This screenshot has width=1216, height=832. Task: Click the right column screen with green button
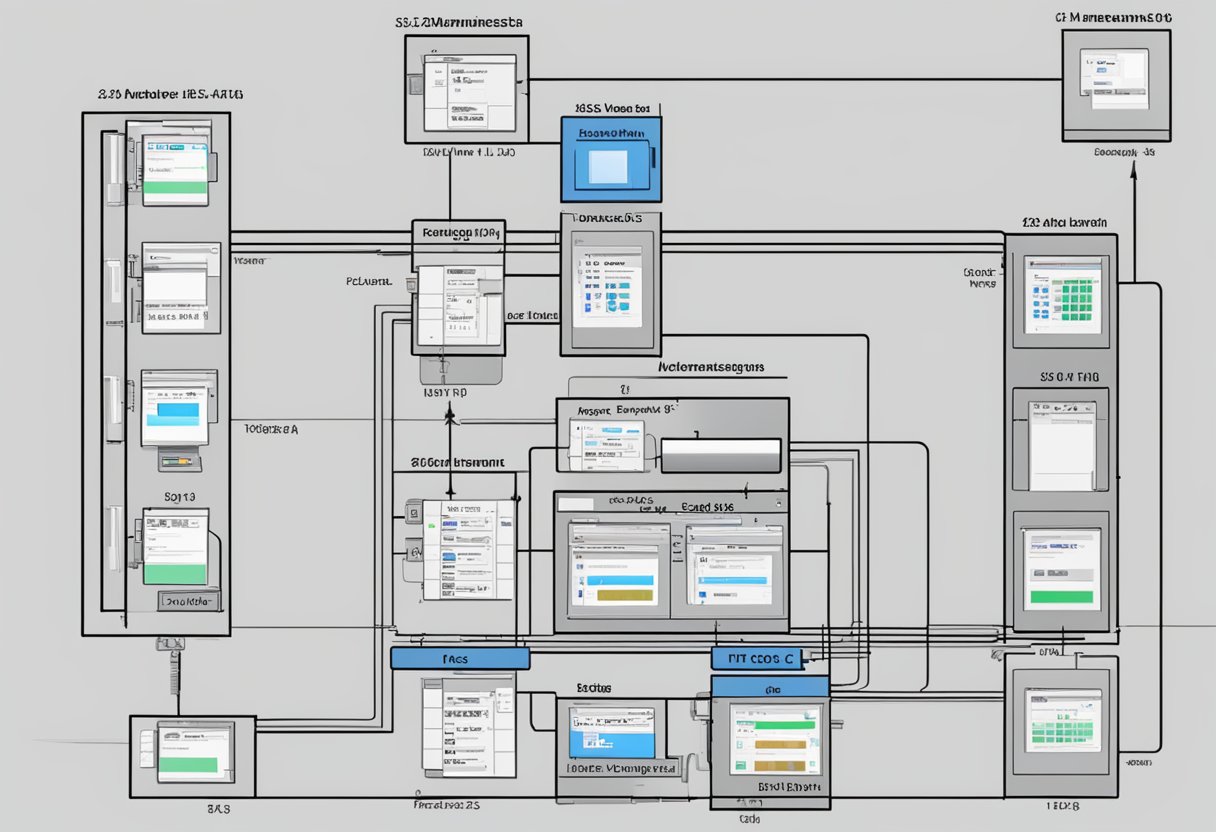[x=1061, y=570]
